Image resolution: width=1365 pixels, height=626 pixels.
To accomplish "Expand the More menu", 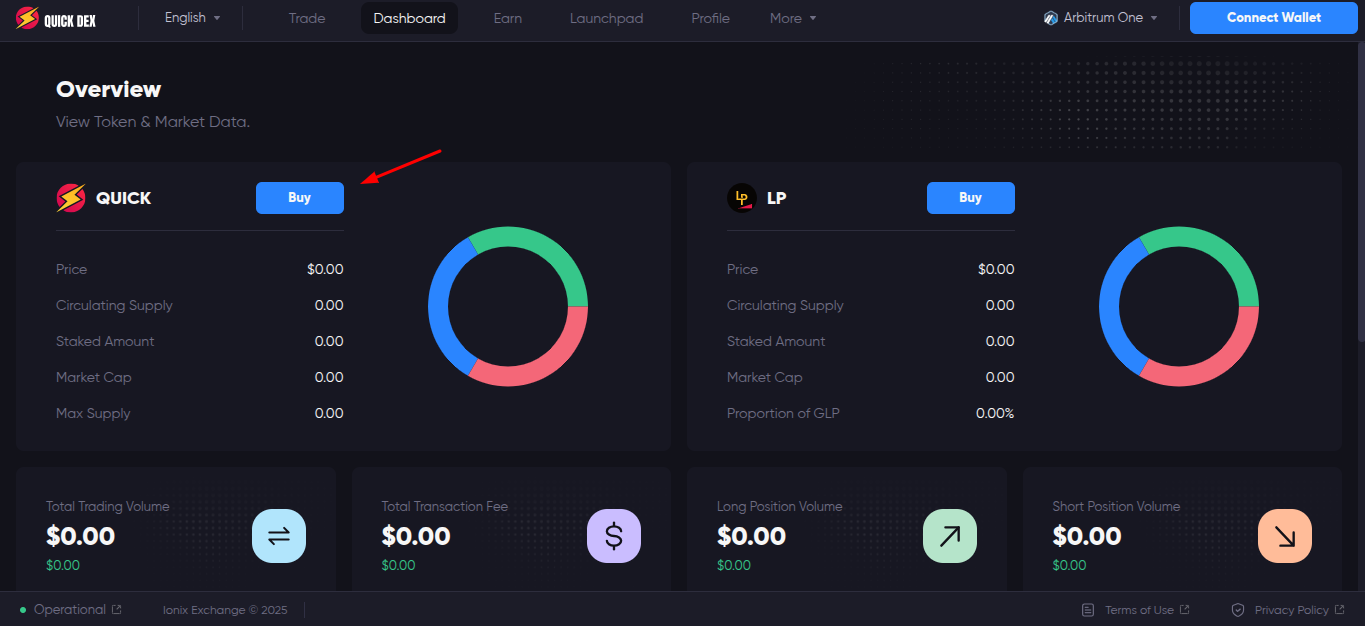I will [793, 18].
